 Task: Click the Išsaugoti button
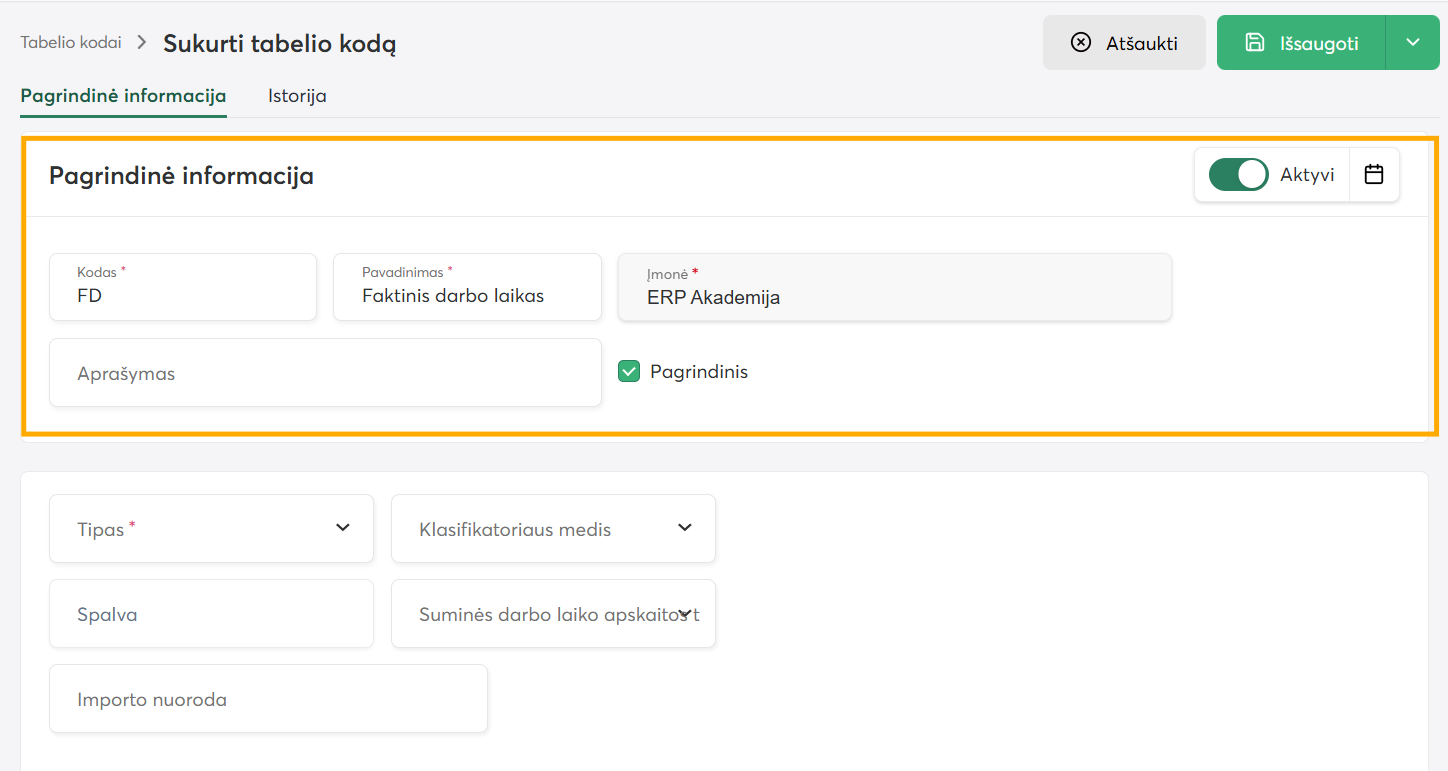(x=1301, y=42)
